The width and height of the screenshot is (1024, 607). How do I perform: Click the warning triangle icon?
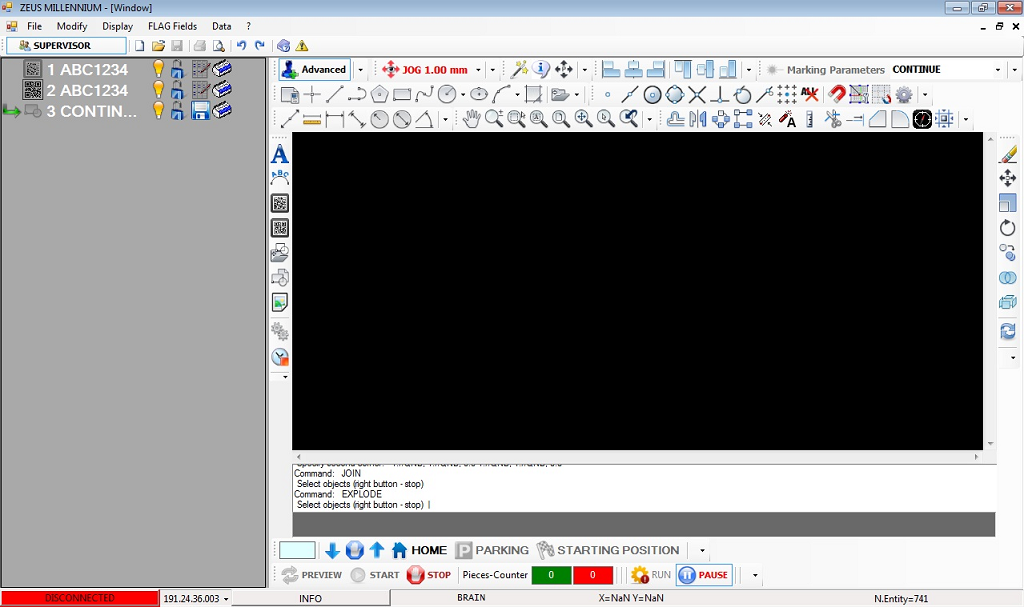pyautogui.click(x=302, y=46)
